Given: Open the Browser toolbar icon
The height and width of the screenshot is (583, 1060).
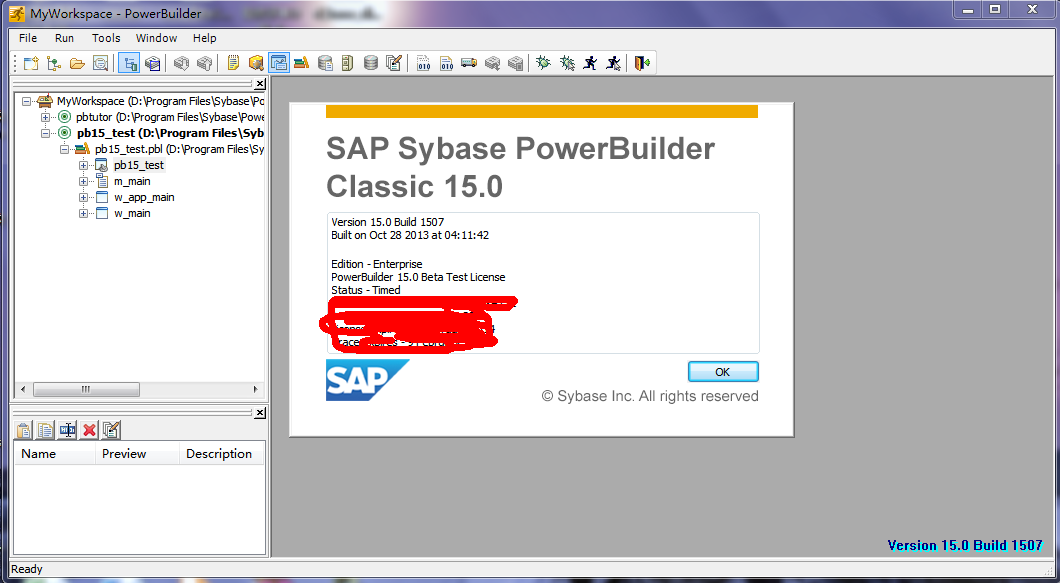Looking at the screenshot, I should (x=256, y=63).
